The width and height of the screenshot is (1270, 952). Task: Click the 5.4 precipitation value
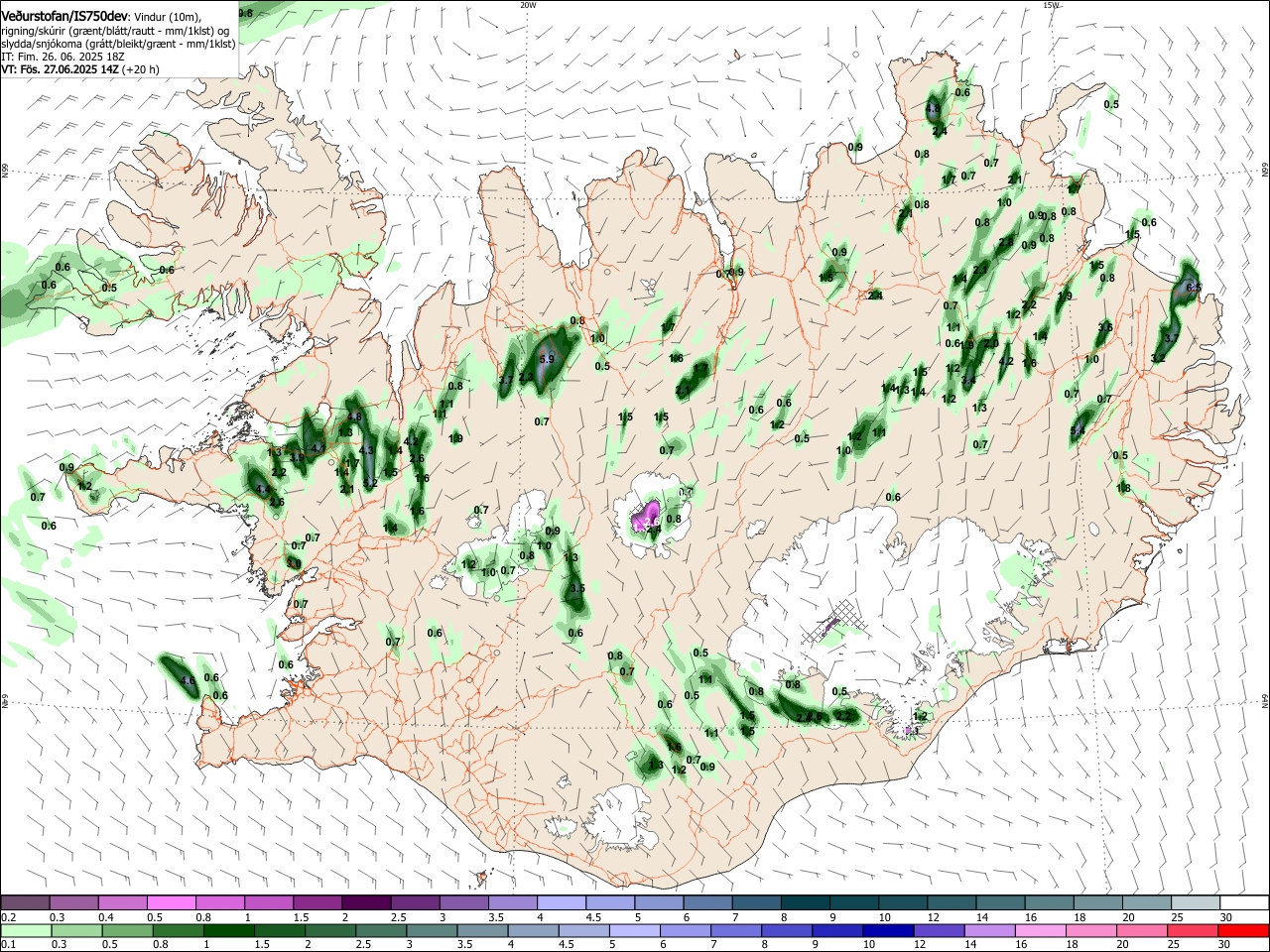[1079, 430]
